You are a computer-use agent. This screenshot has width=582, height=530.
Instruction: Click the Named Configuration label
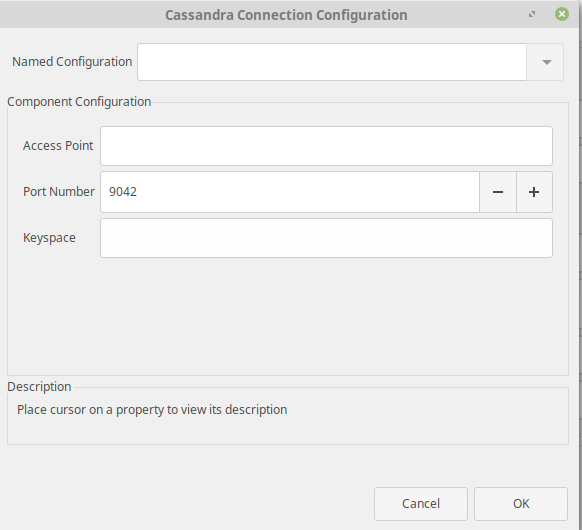[72, 62]
